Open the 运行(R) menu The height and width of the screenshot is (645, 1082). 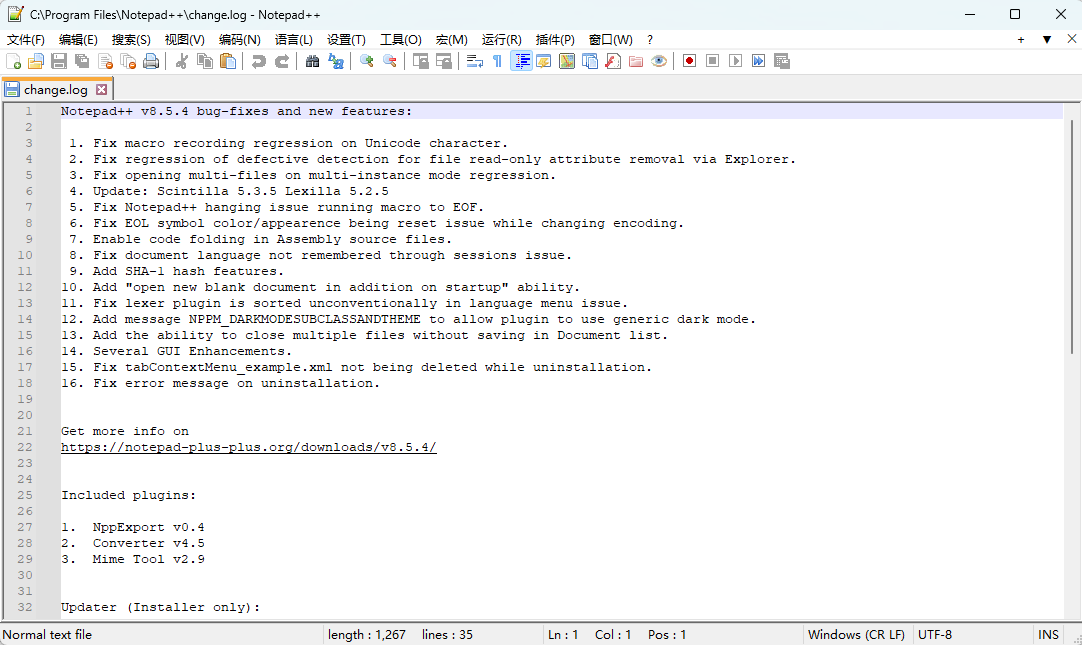(501, 40)
